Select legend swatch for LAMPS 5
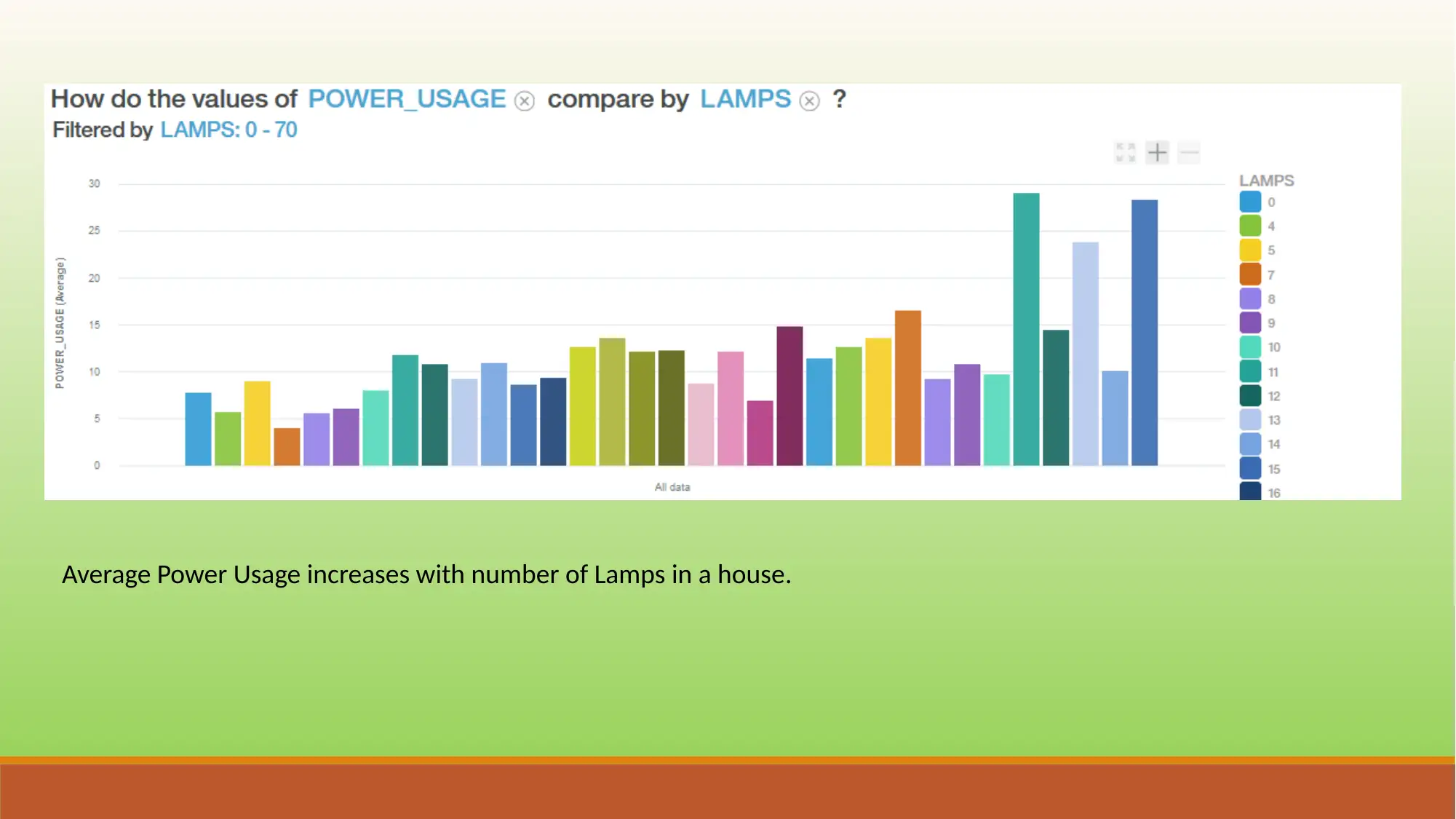The width and height of the screenshot is (1456, 819). [1250, 250]
